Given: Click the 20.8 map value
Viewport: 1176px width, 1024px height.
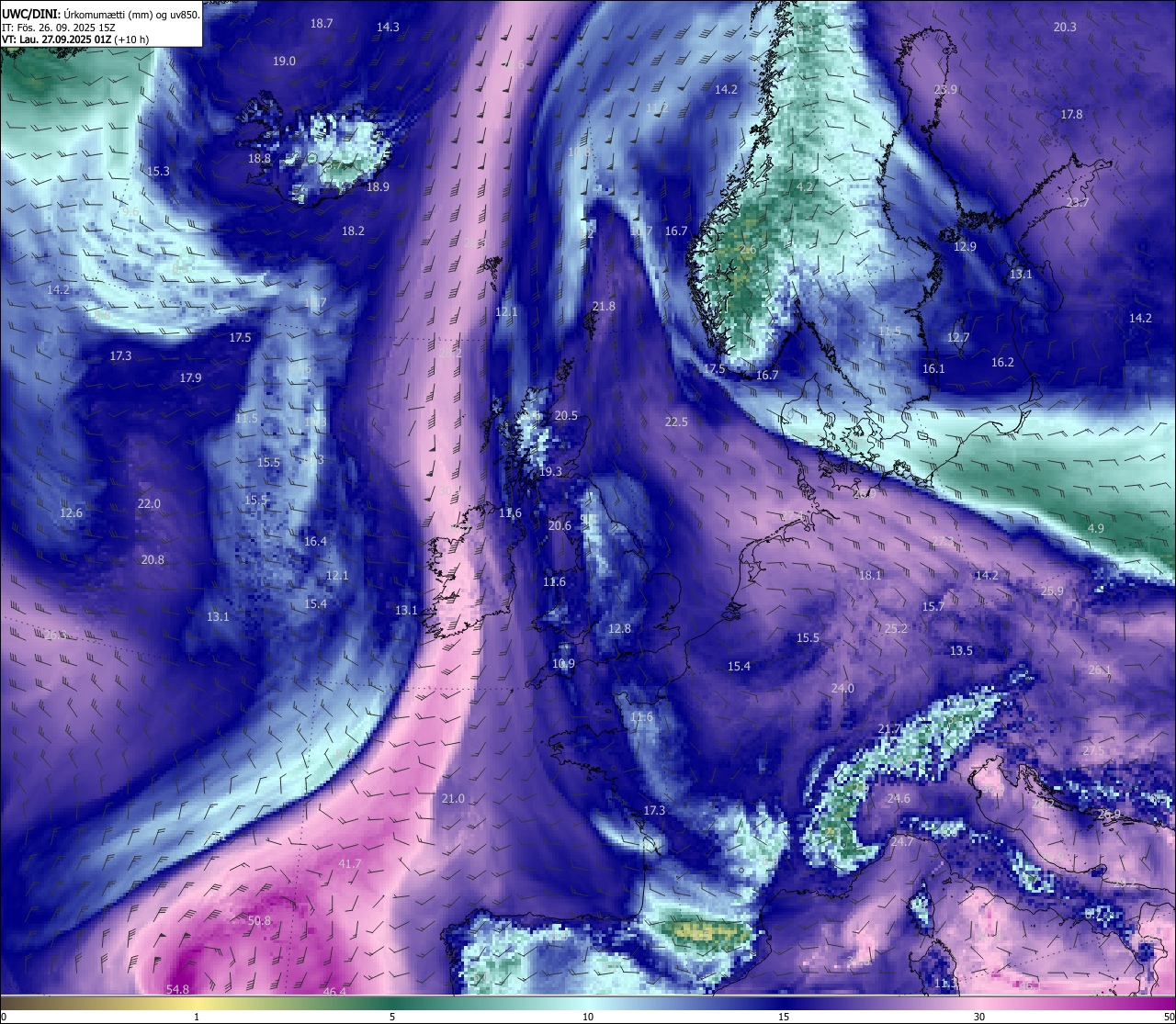Looking at the screenshot, I should click(153, 560).
